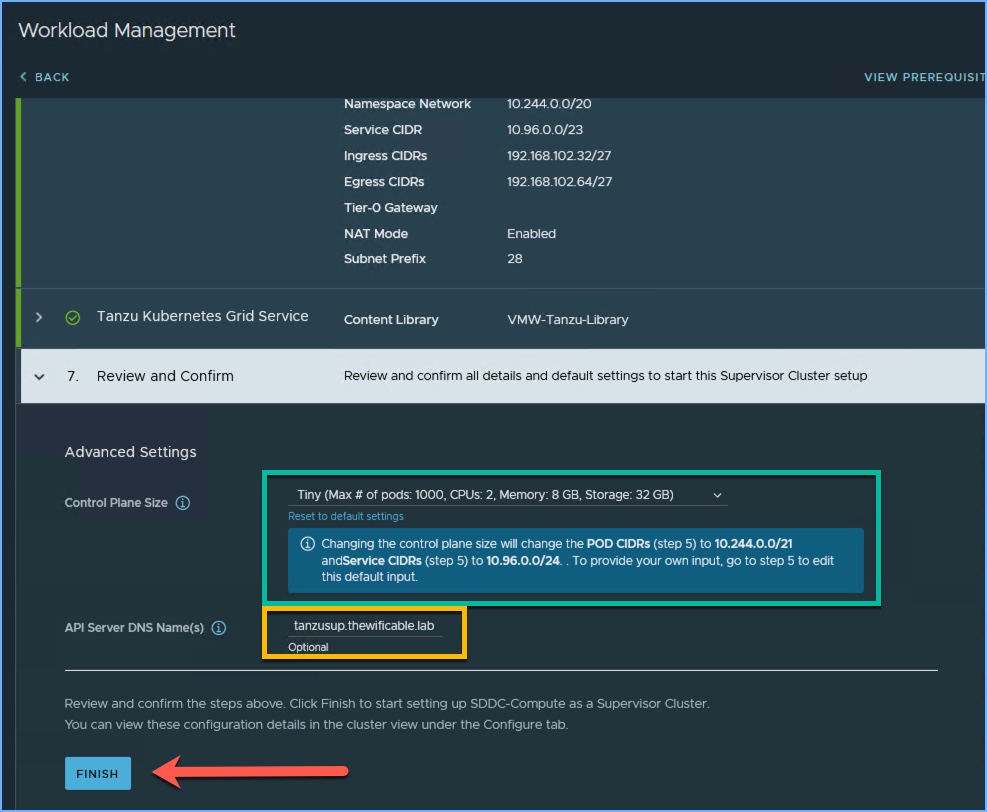The width and height of the screenshot is (987, 812).
Task: Collapse the Review and Confirm step chevron
Action: [39, 377]
